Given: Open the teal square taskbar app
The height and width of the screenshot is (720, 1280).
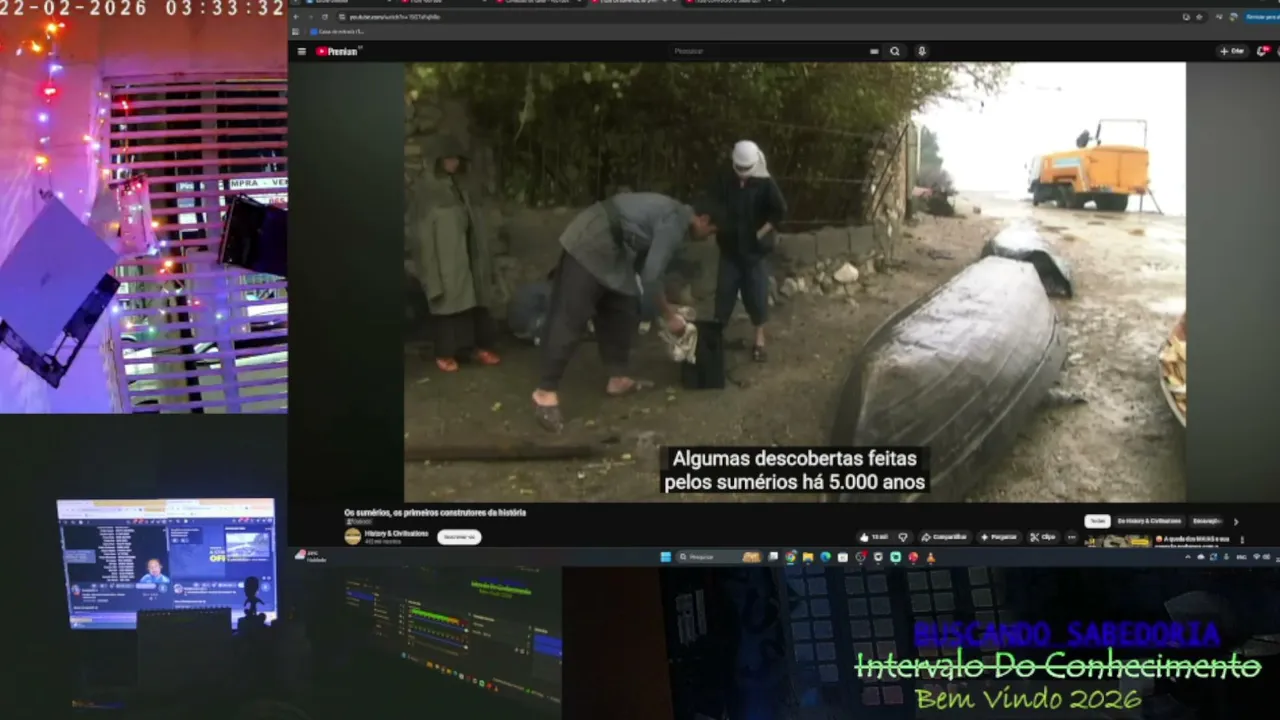Looking at the screenshot, I should click(x=895, y=557).
